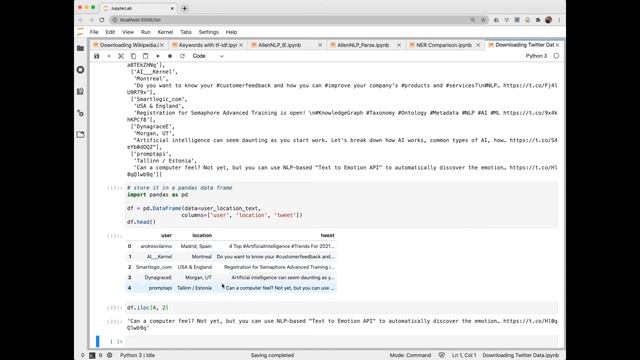Screen dimensions: 640x360
Task: Bookmark this page with the star icon
Action: point(483,20)
